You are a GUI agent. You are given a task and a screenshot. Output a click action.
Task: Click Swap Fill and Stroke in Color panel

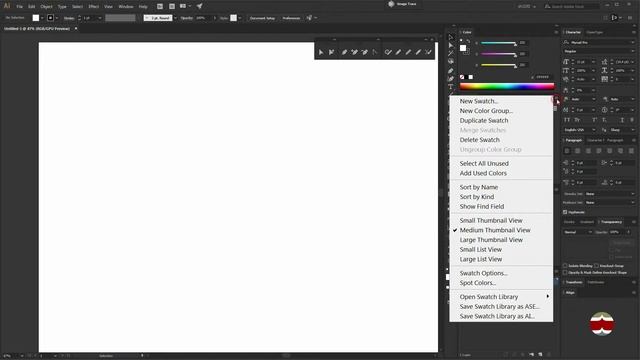(x=468, y=41)
